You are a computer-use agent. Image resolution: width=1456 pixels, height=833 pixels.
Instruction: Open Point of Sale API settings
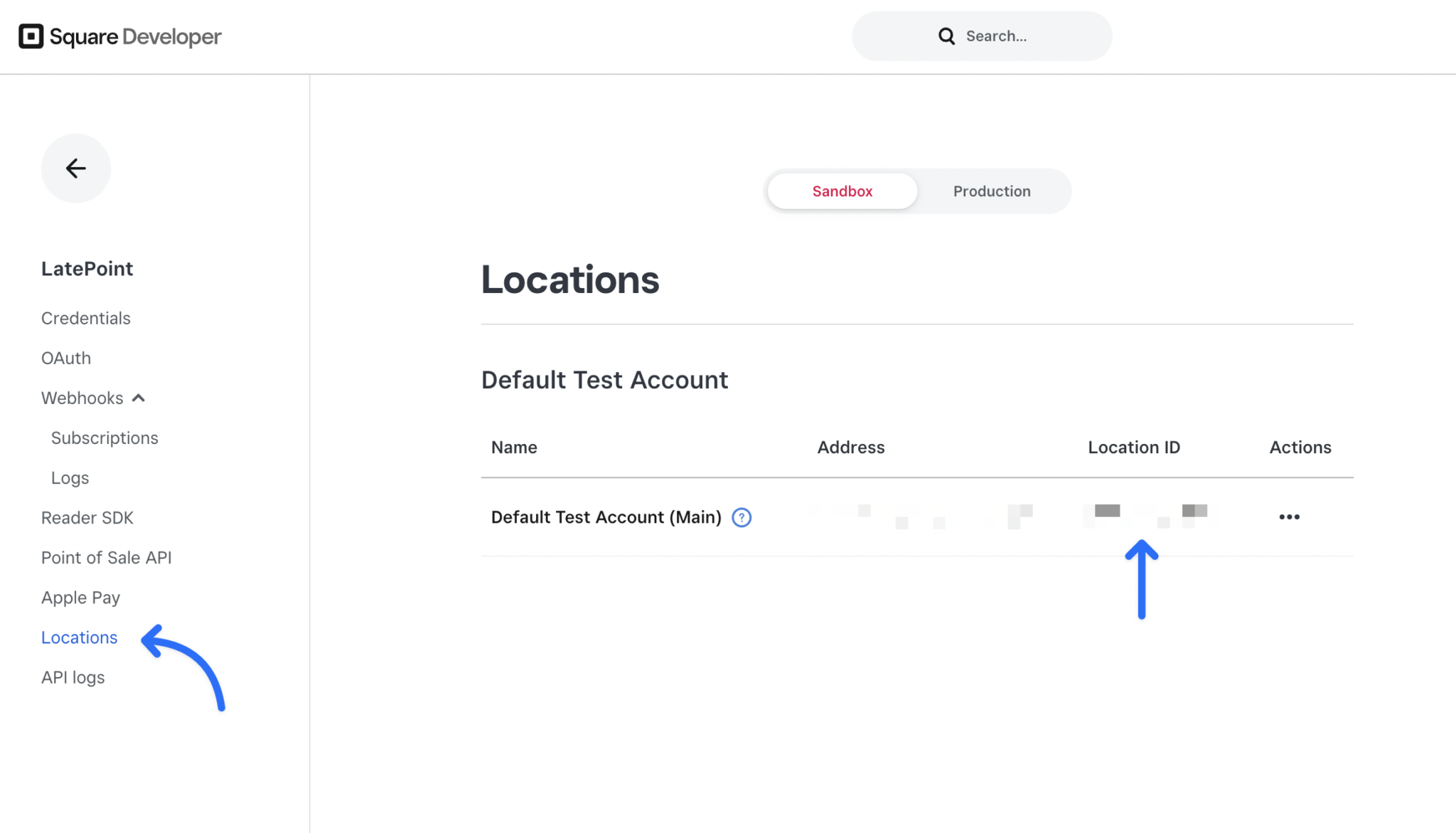[107, 558]
